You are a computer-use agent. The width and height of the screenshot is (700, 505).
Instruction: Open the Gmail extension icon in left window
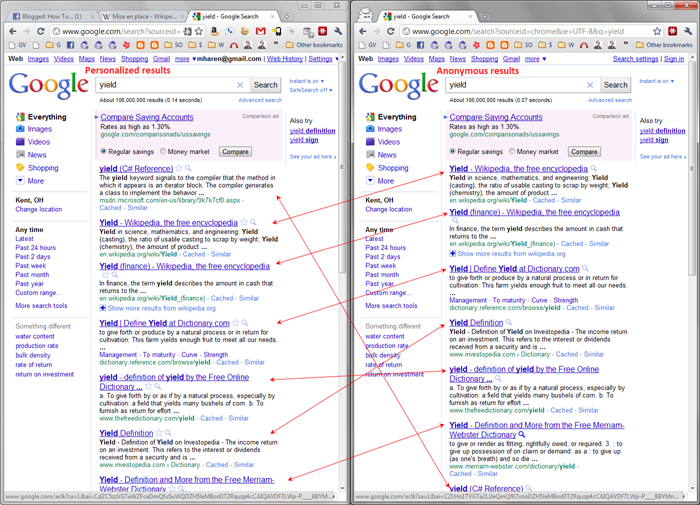(x=261, y=31)
